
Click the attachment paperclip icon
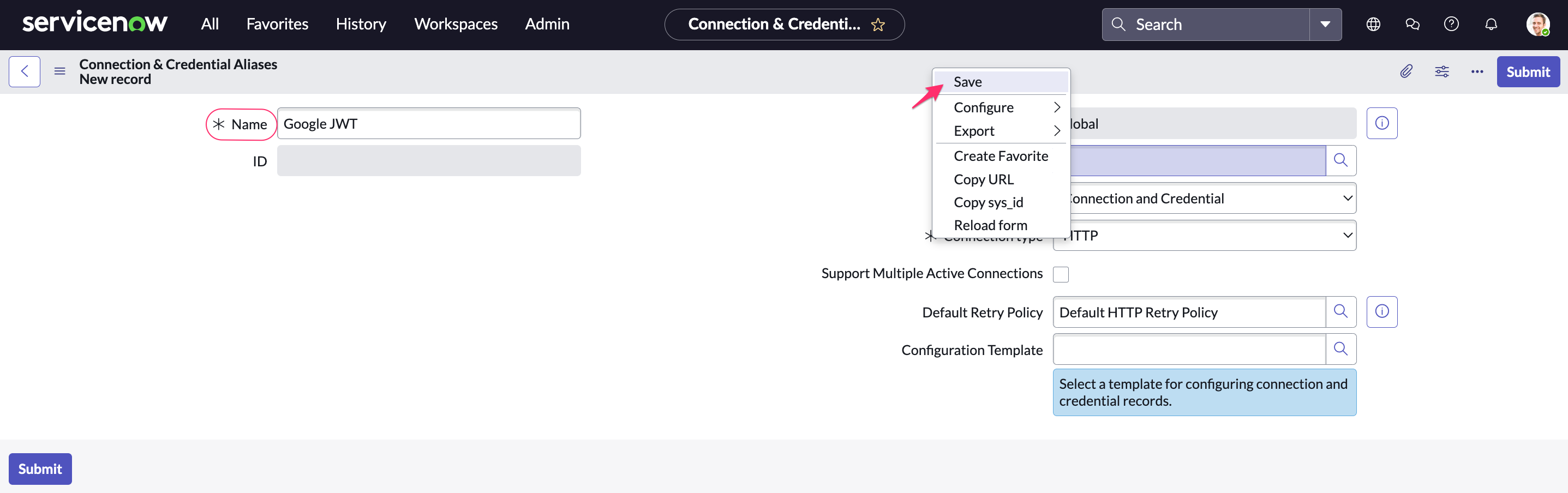point(1407,71)
